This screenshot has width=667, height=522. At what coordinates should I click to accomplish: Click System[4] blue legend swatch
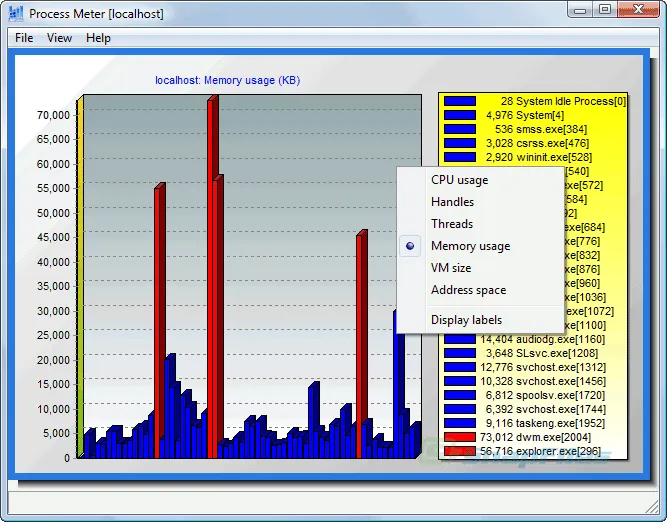point(460,115)
